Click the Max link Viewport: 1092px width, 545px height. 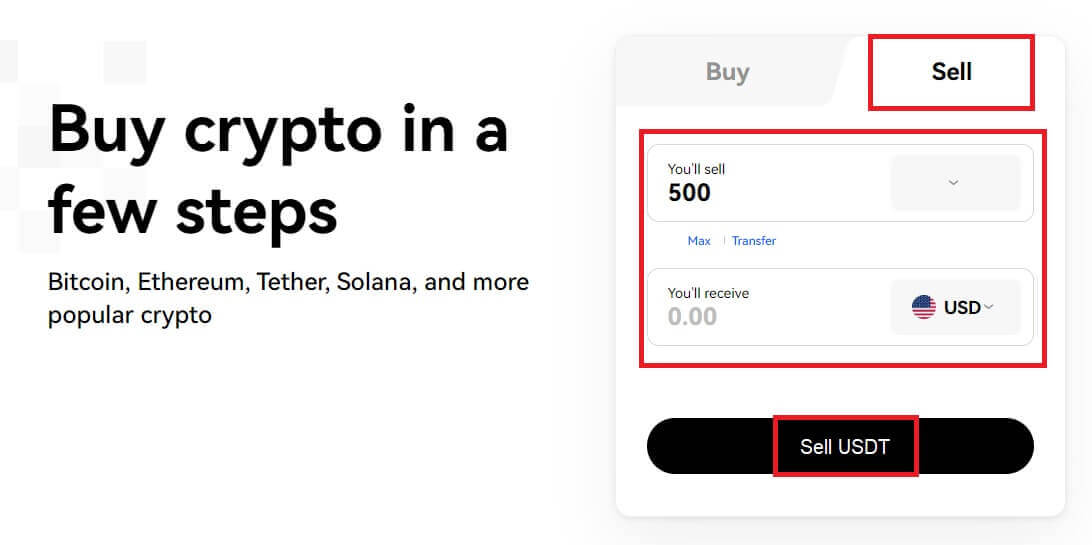[x=699, y=241]
